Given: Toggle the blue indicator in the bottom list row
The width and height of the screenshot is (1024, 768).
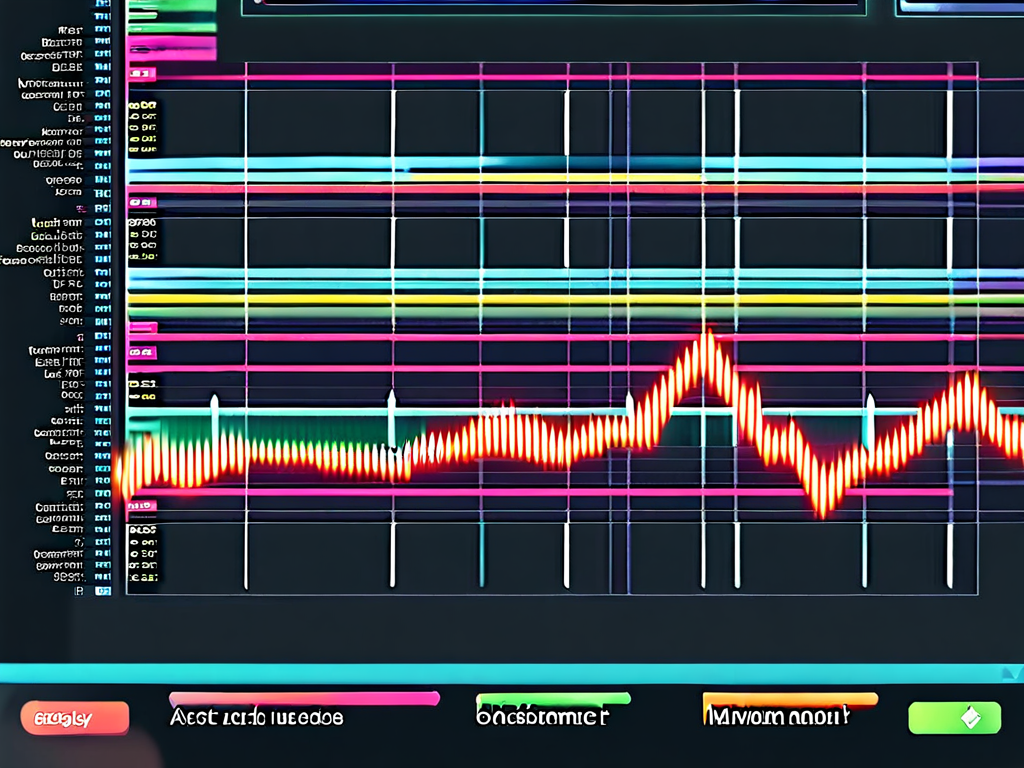Looking at the screenshot, I should click(x=102, y=591).
